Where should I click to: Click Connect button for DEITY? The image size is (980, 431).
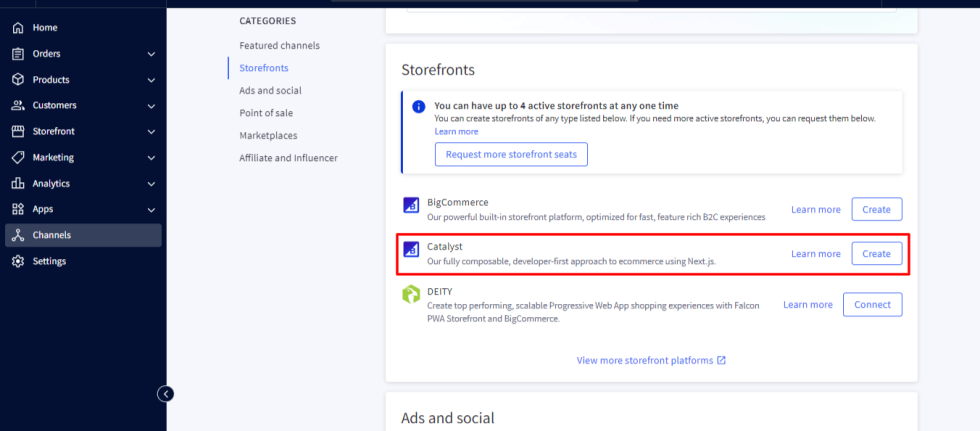[x=872, y=304]
